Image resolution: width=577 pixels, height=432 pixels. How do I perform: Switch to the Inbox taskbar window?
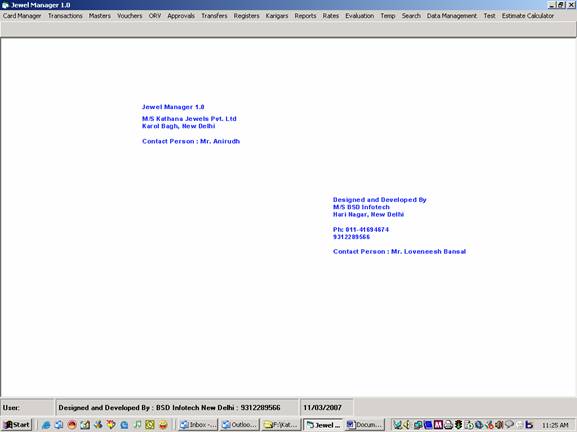coord(198,425)
